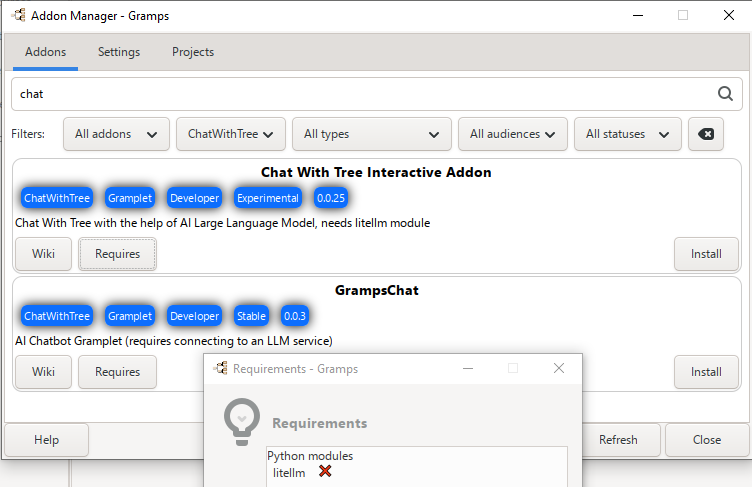Open the All addons filter dropdown

tap(116, 134)
